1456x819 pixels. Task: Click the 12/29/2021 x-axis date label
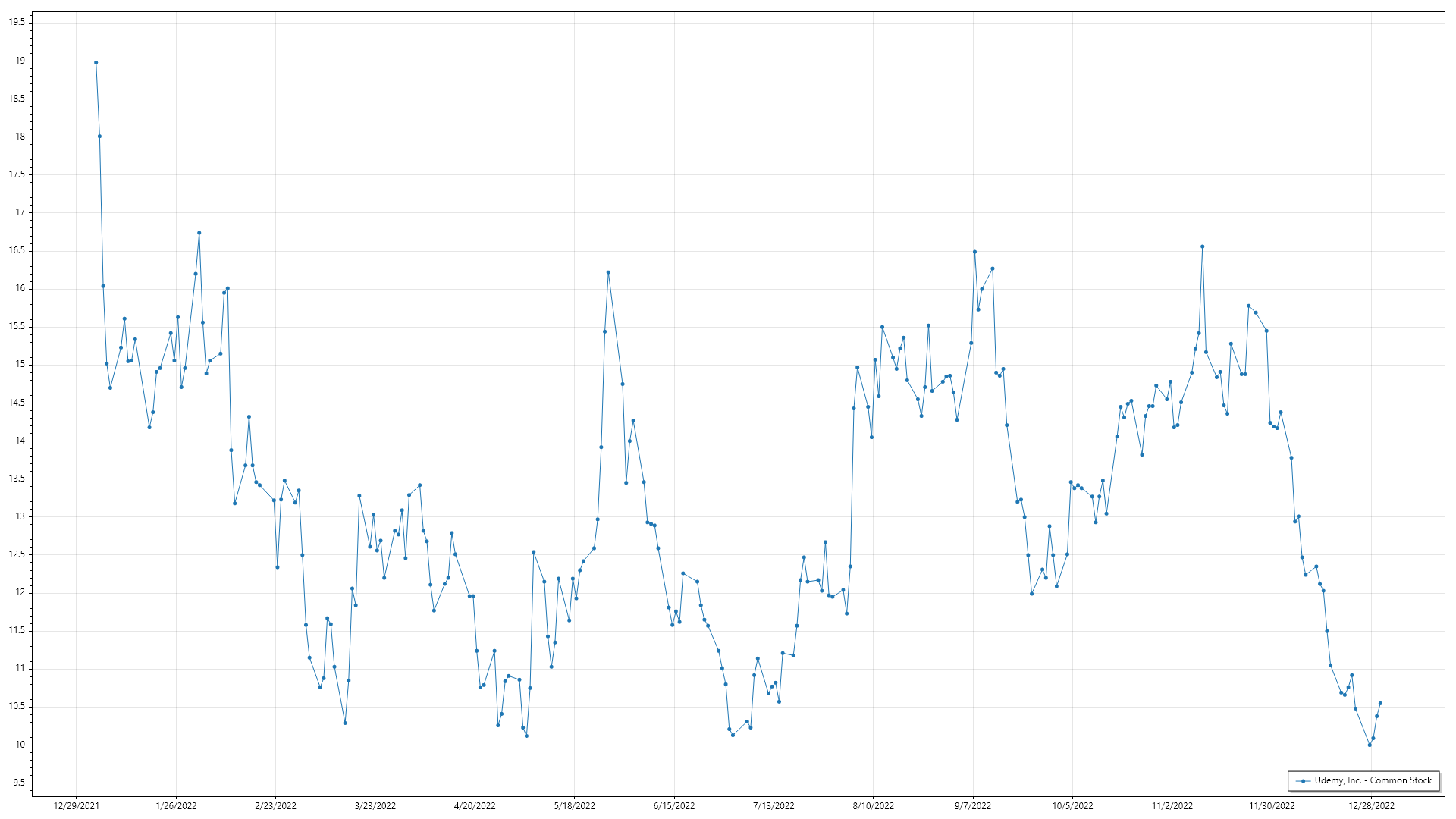[x=76, y=805]
